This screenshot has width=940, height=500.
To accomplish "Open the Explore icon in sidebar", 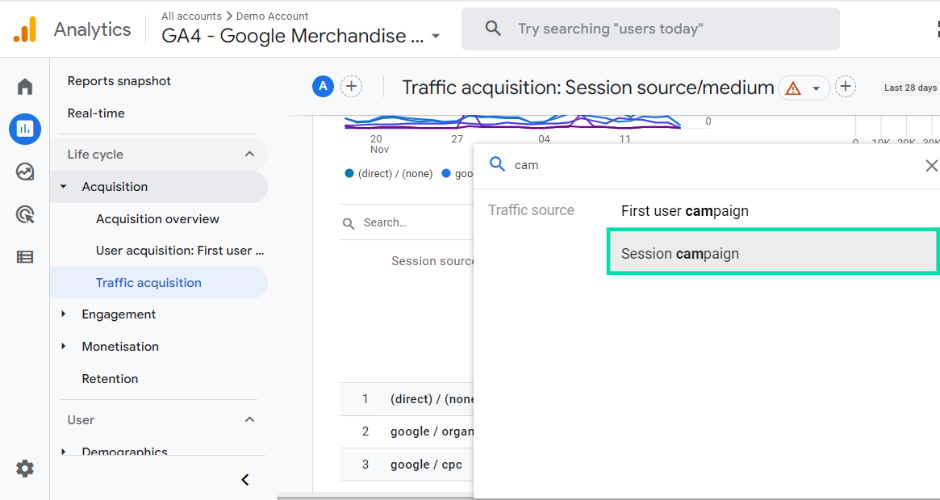I will (25, 172).
